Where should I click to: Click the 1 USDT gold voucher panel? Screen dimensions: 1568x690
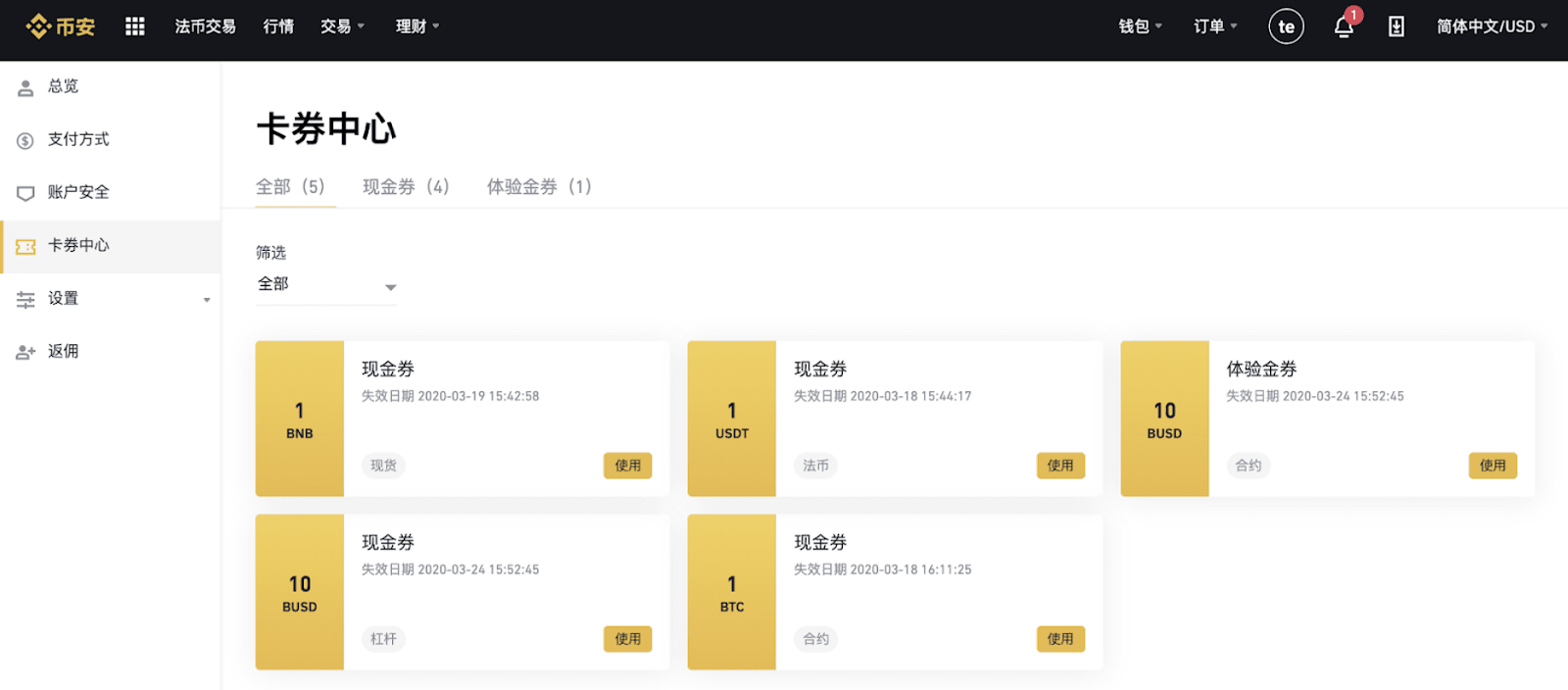click(732, 419)
